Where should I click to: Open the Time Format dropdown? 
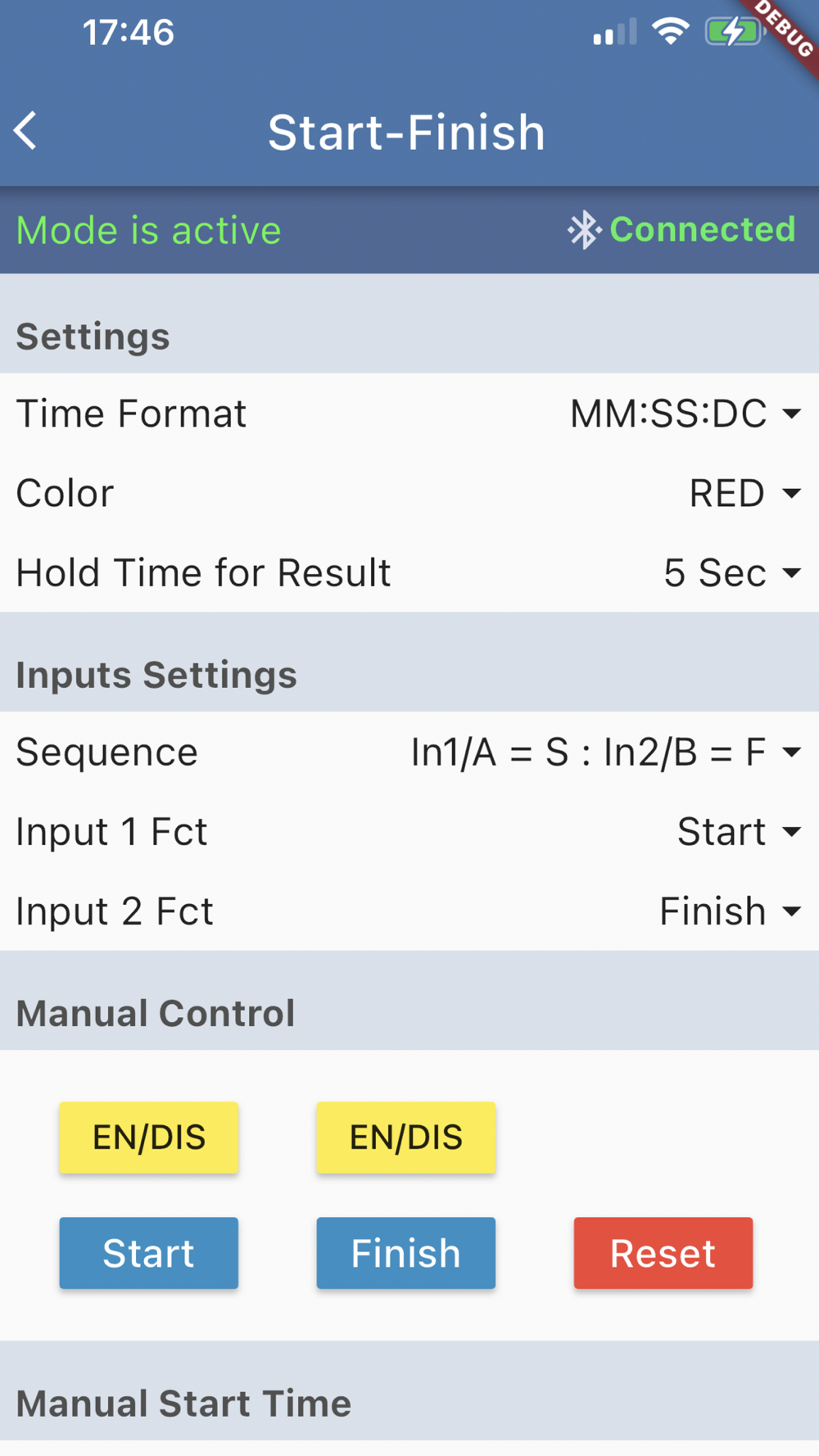click(x=686, y=414)
